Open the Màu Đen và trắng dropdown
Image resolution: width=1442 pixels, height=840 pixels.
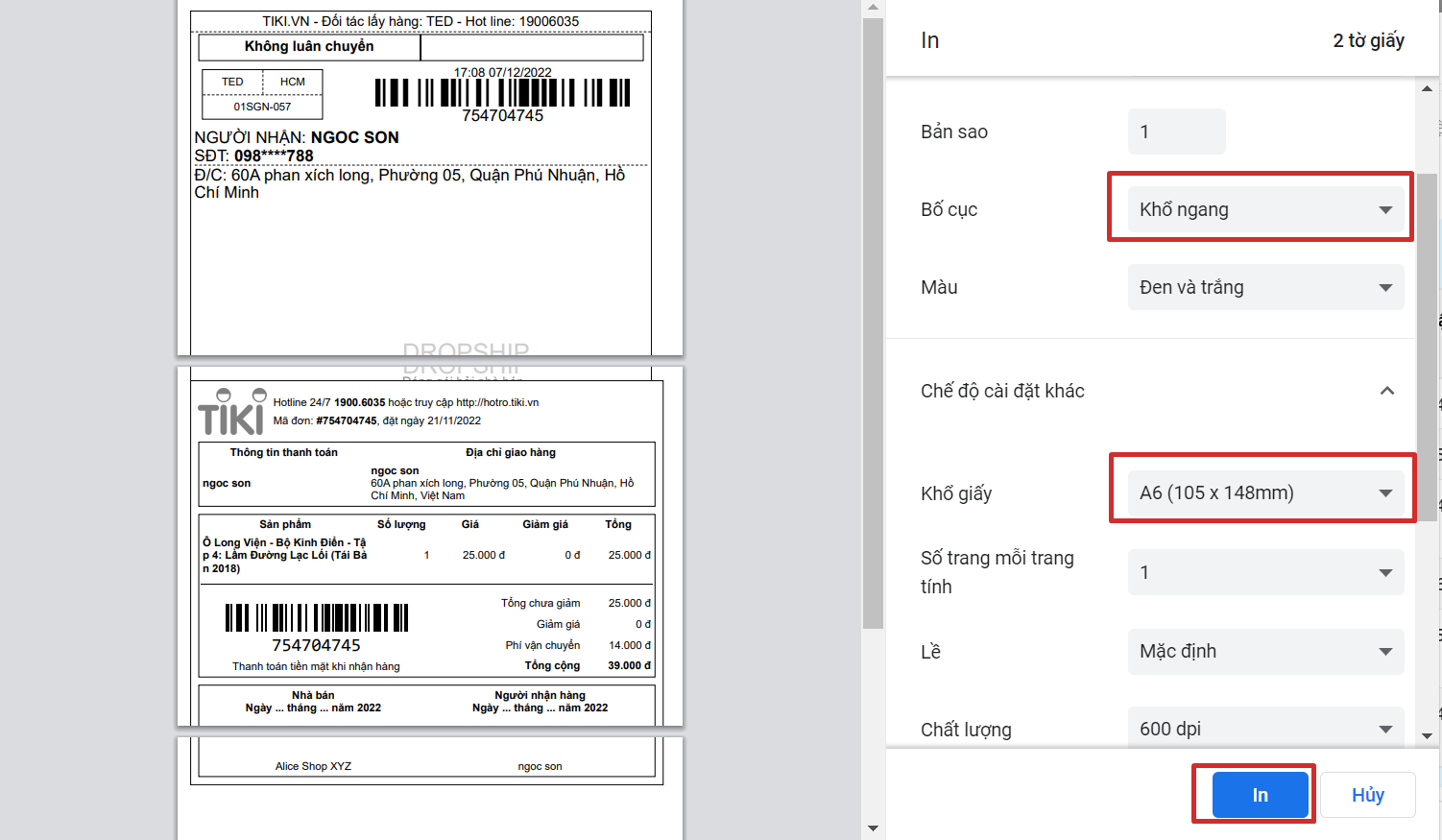[x=1265, y=287]
